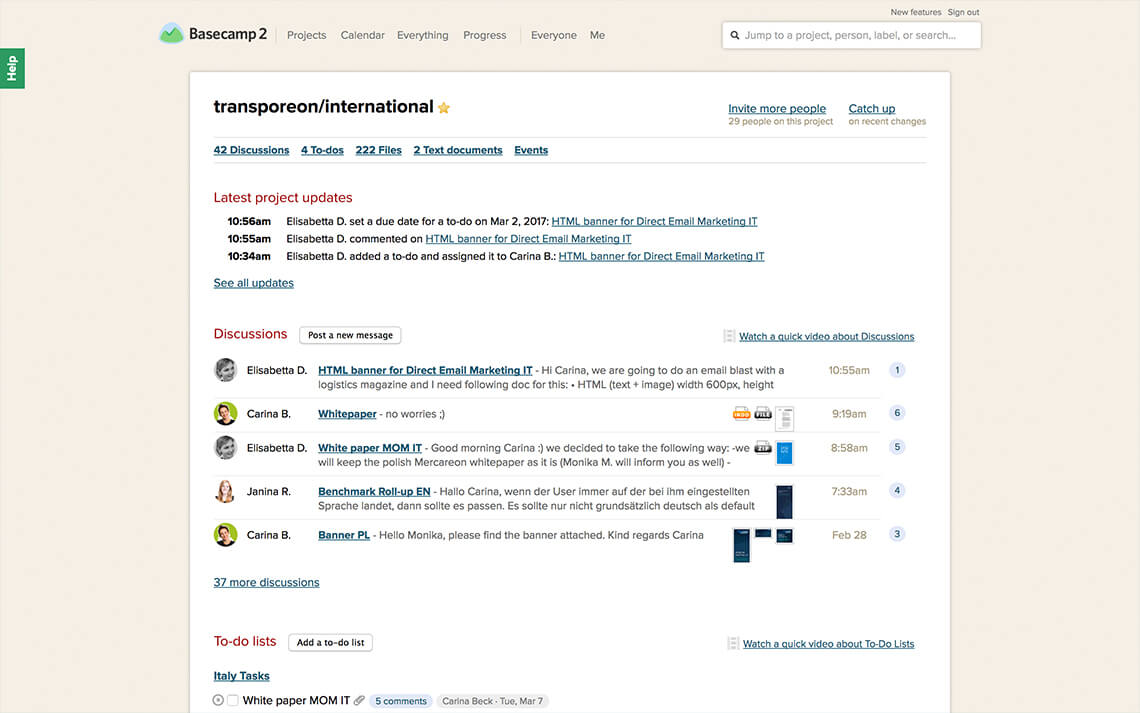Open Watch a quick video about Discussions
The image size is (1140, 713).
[827, 337]
